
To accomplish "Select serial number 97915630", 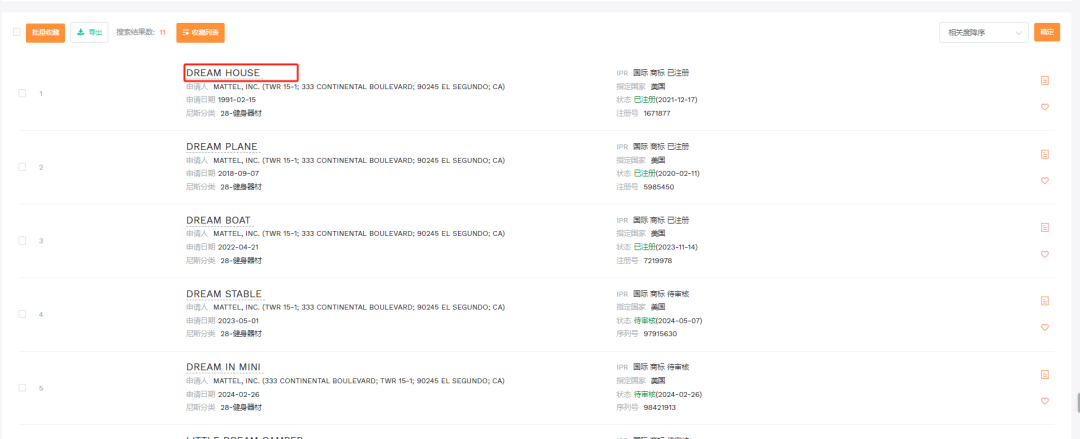I will (x=660, y=334).
